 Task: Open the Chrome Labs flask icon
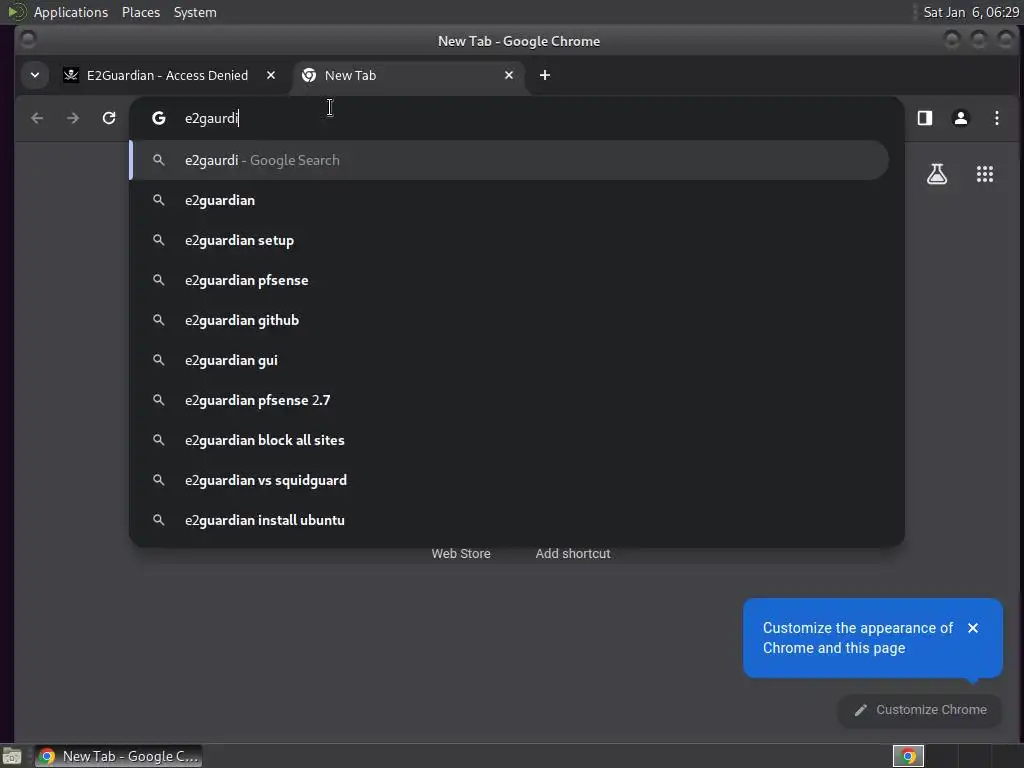click(936, 174)
